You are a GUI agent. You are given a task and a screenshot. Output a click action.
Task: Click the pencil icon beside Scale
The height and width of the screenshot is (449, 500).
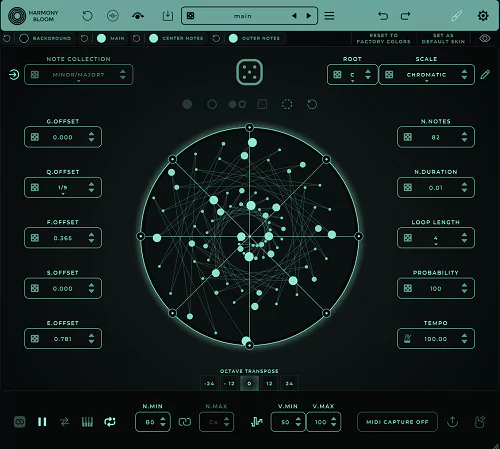pyautogui.click(x=485, y=74)
